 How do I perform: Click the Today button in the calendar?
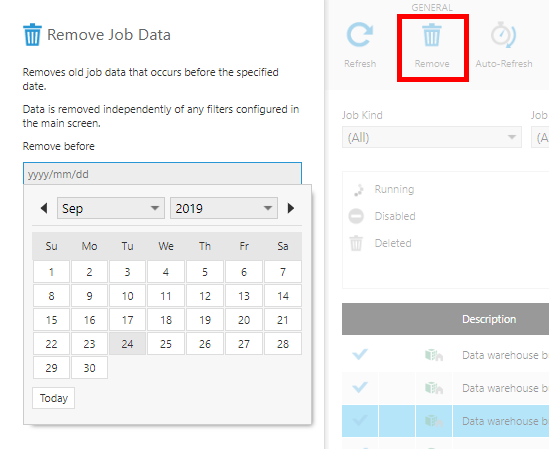click(54, 398)
